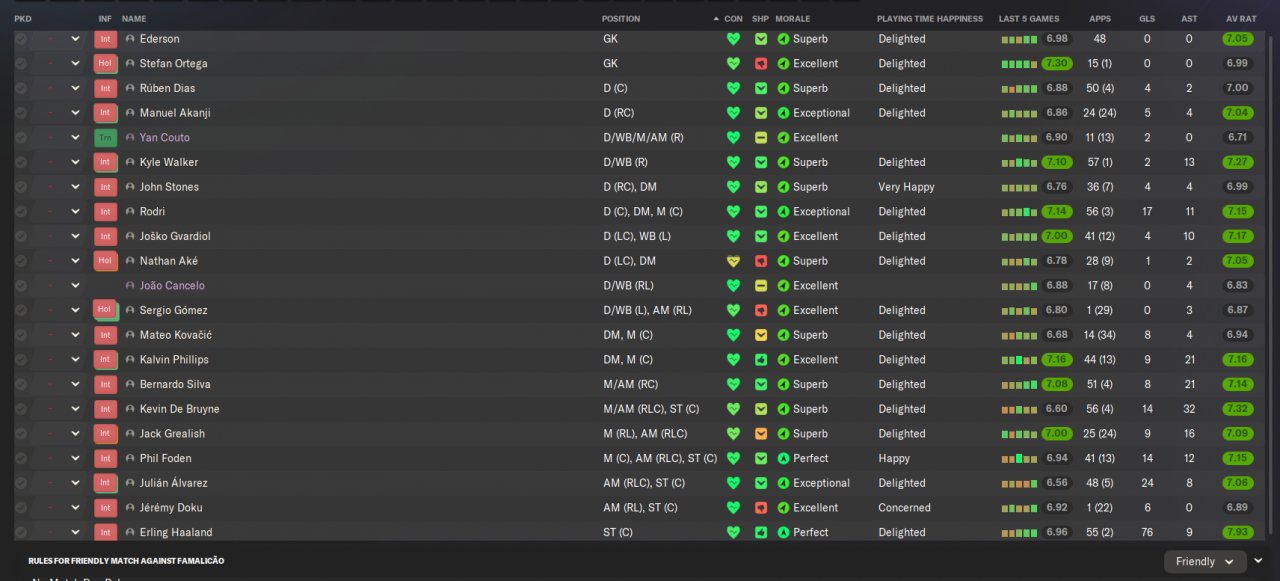The height and width of the screenshot is (581, 1280).
Task: Click Yan Couto's green Trn status icon
Action: [105, 138]
